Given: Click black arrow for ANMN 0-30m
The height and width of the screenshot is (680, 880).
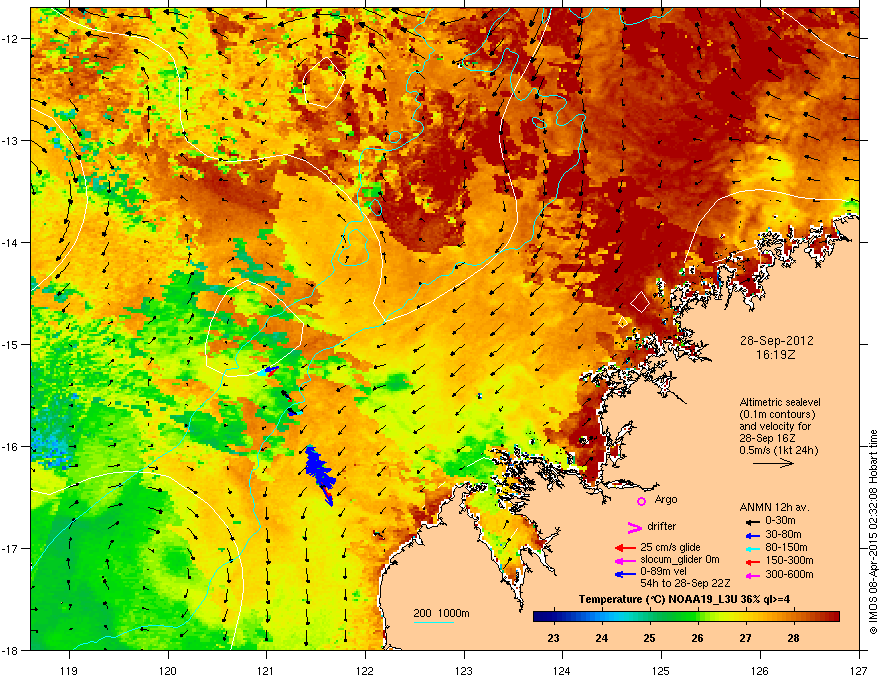Looking at the screenshot, I should click(751, 521).
